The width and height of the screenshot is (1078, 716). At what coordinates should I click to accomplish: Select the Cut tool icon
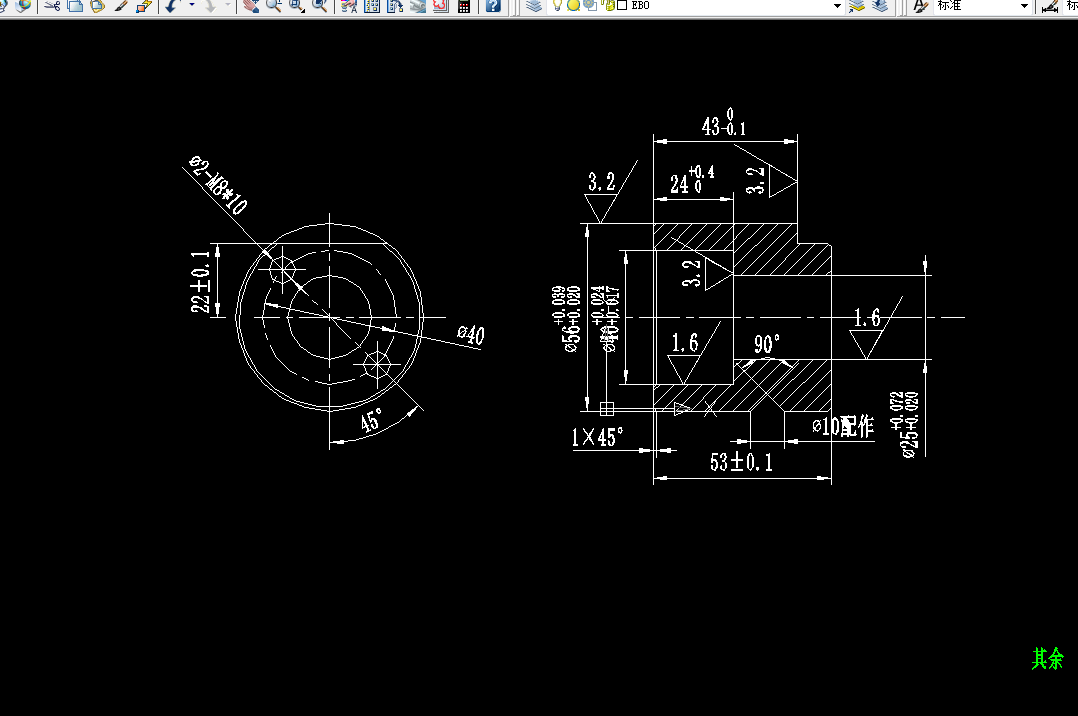pos(52,7)
